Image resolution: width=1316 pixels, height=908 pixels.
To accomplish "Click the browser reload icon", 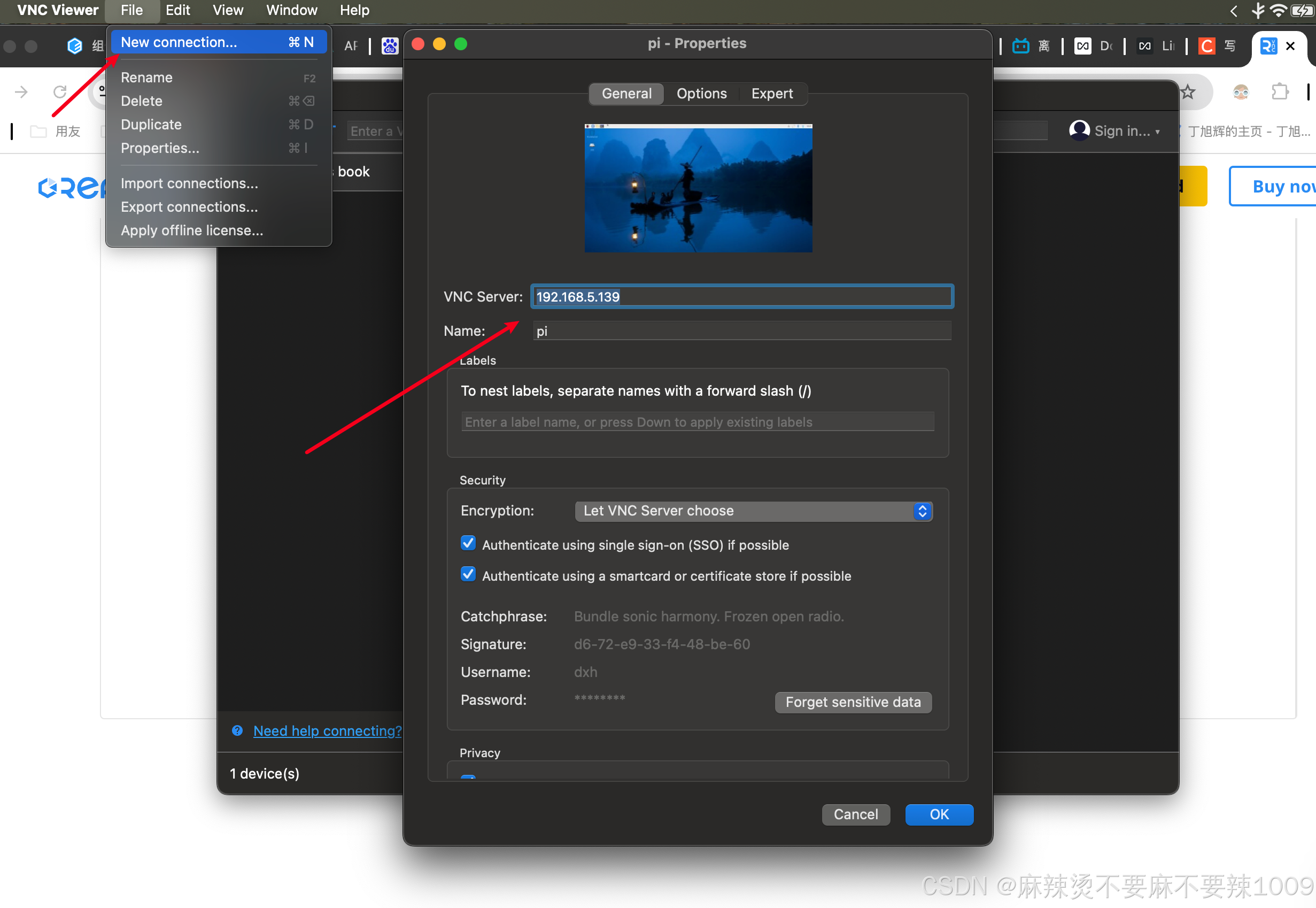I will 60,91.
